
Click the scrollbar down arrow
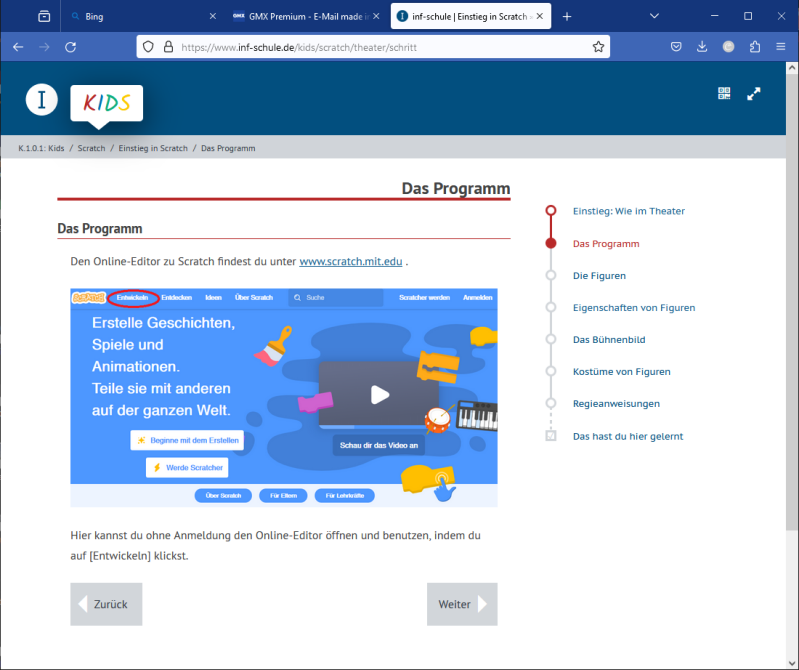[x=792, y=663]
